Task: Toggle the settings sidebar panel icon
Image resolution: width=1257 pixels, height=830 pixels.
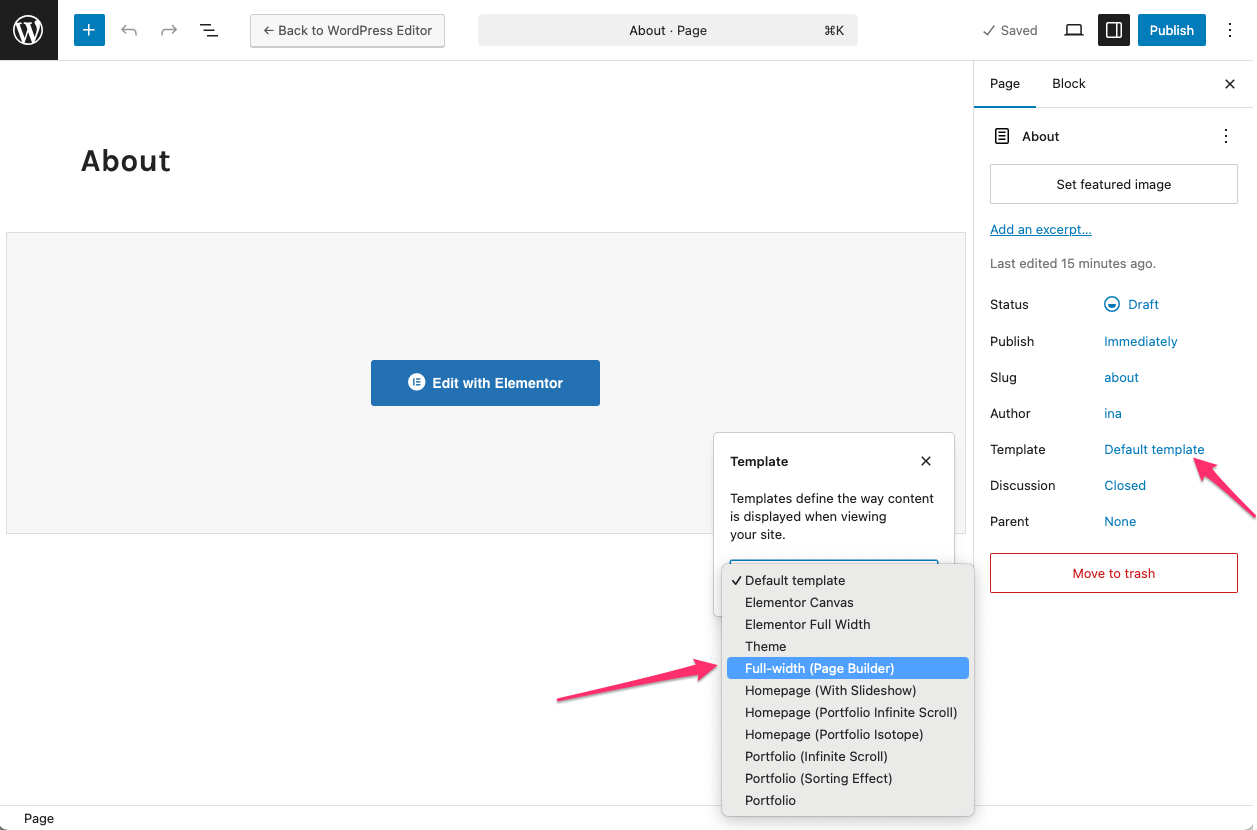Action: click(x=1112, y=30)
